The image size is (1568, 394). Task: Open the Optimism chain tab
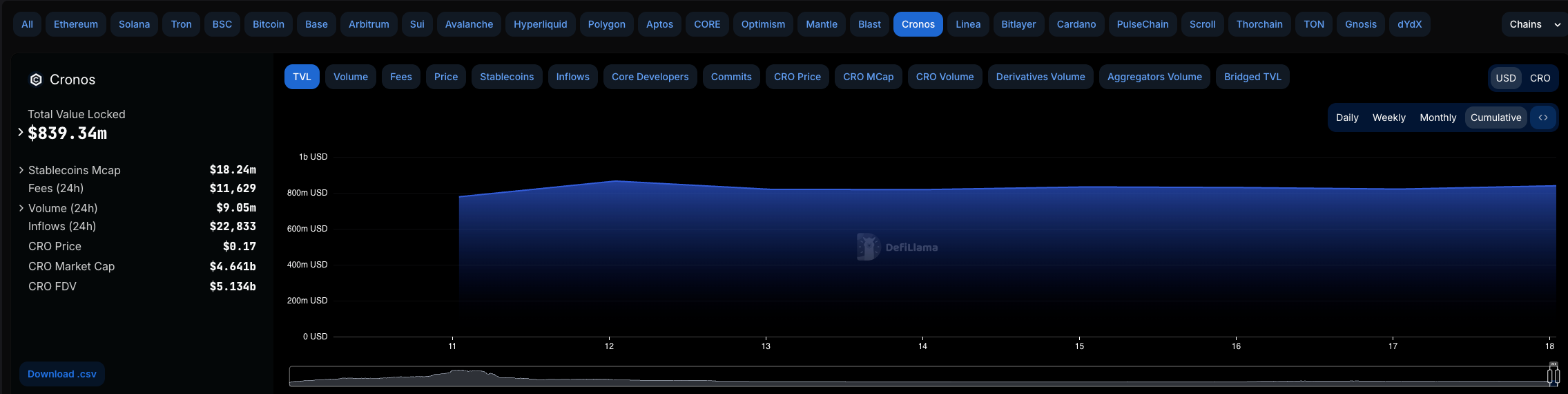pos(763,24)
